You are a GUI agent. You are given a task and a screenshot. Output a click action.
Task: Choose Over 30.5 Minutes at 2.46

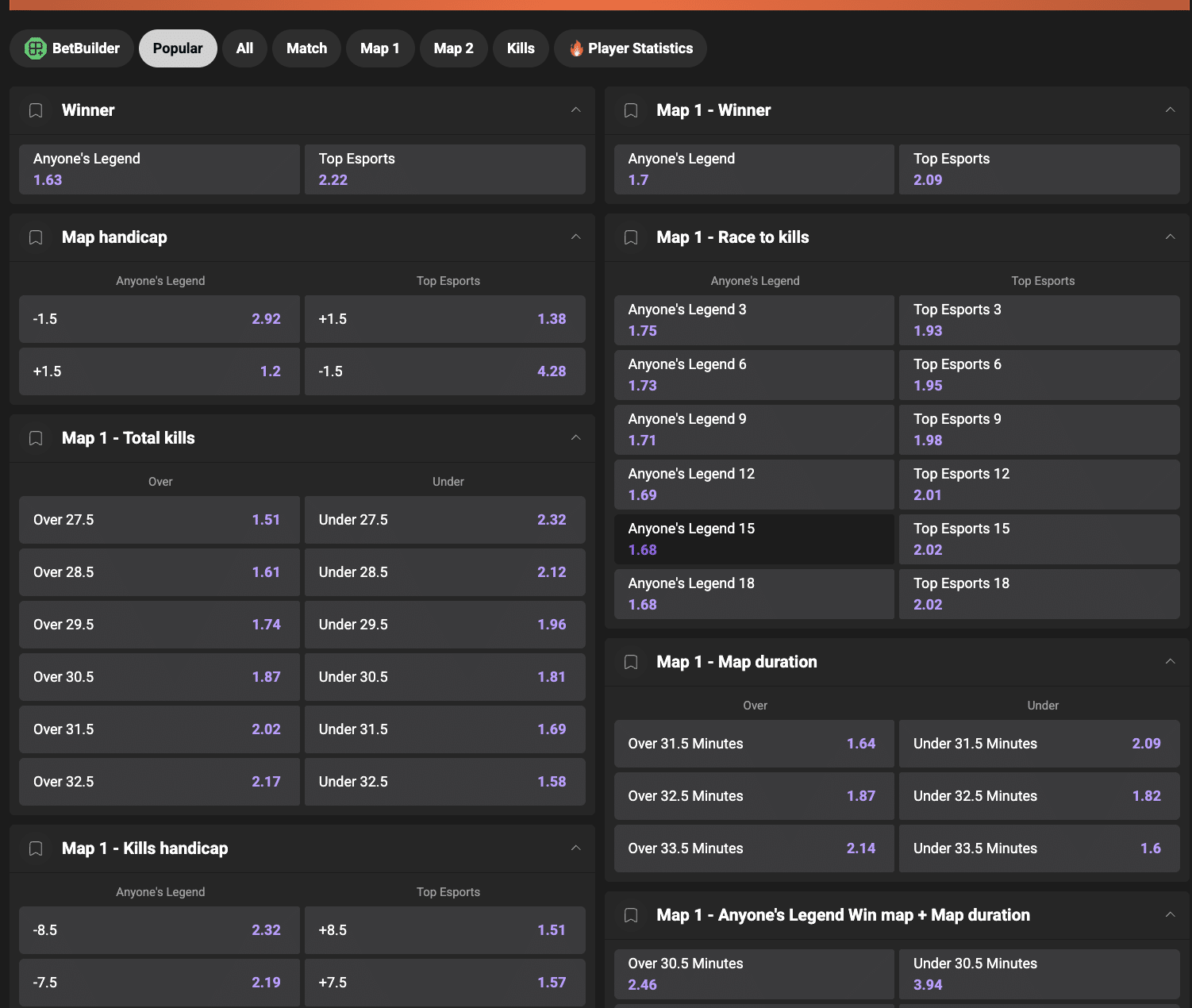click(x=754, y=974)
